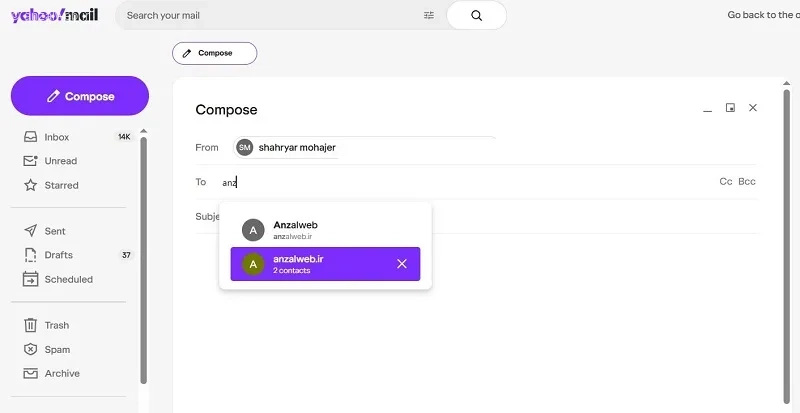View Scheduled messages

pos(68,279)
